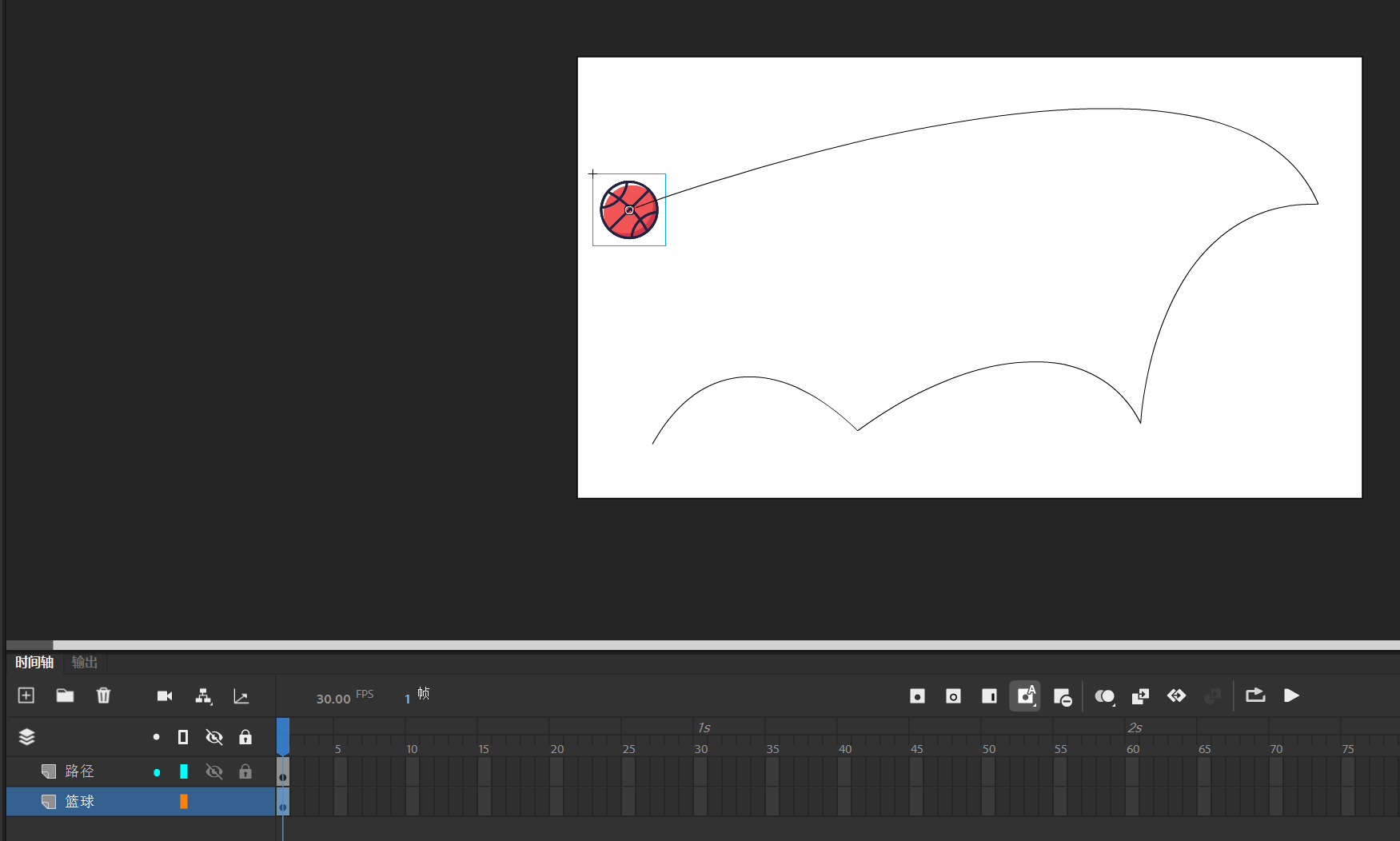Image resolution: width=1400 pixels, height=841 pixels.
Task: Select the 篮球 layer
Action: 141,801
